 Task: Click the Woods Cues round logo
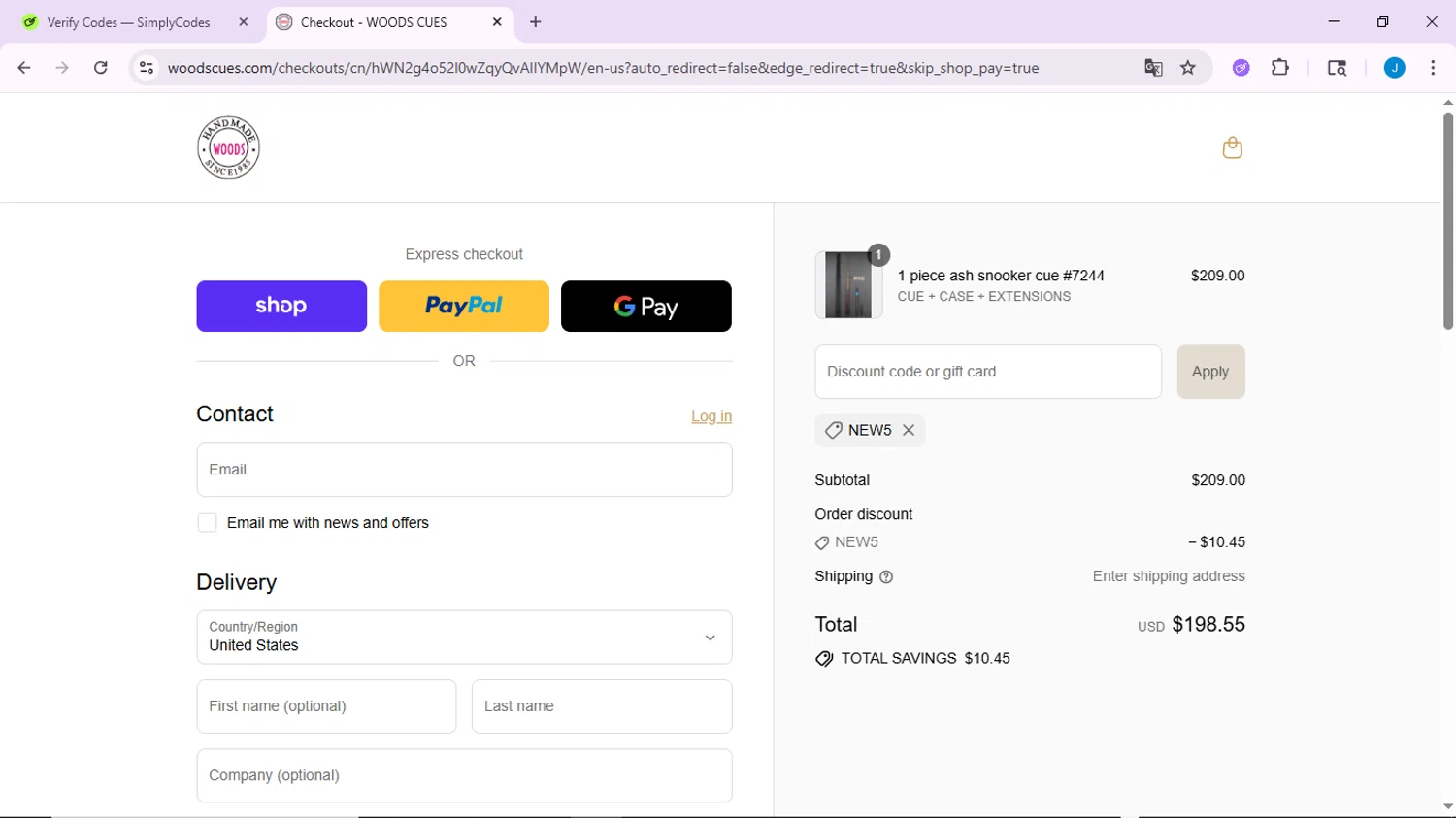tap(228, 147)
